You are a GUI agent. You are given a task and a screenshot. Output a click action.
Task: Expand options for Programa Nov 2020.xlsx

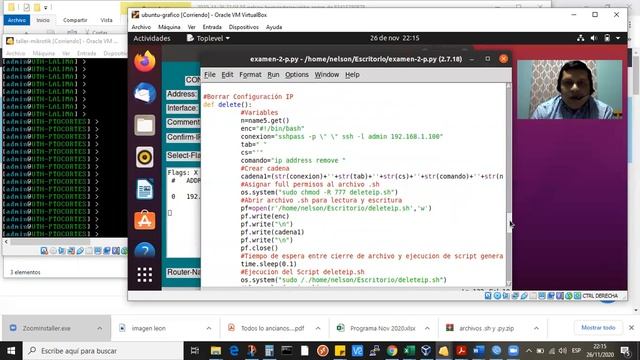pos(427,328)
